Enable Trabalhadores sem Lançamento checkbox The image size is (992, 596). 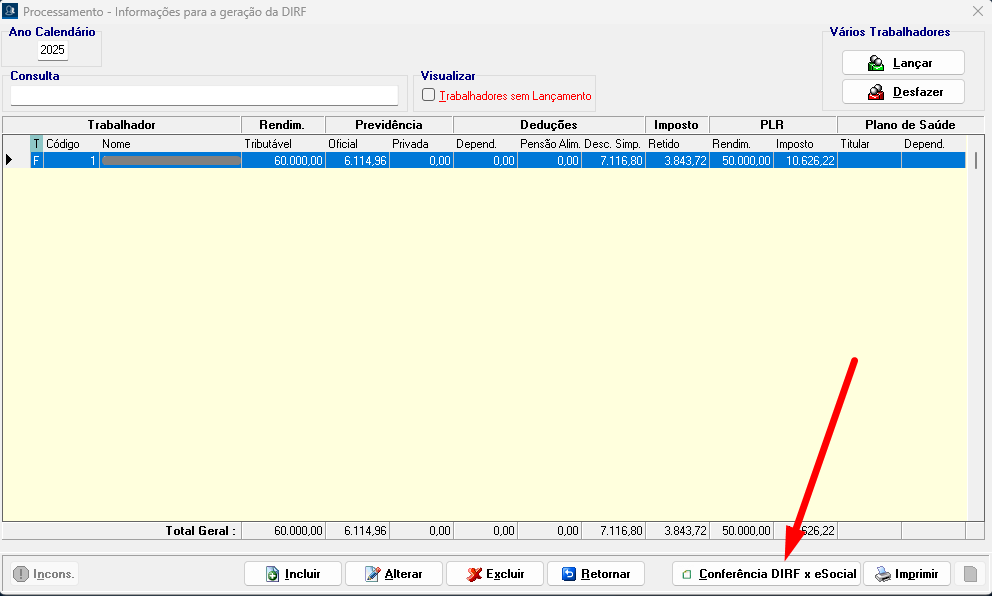[x=429, y=95]
